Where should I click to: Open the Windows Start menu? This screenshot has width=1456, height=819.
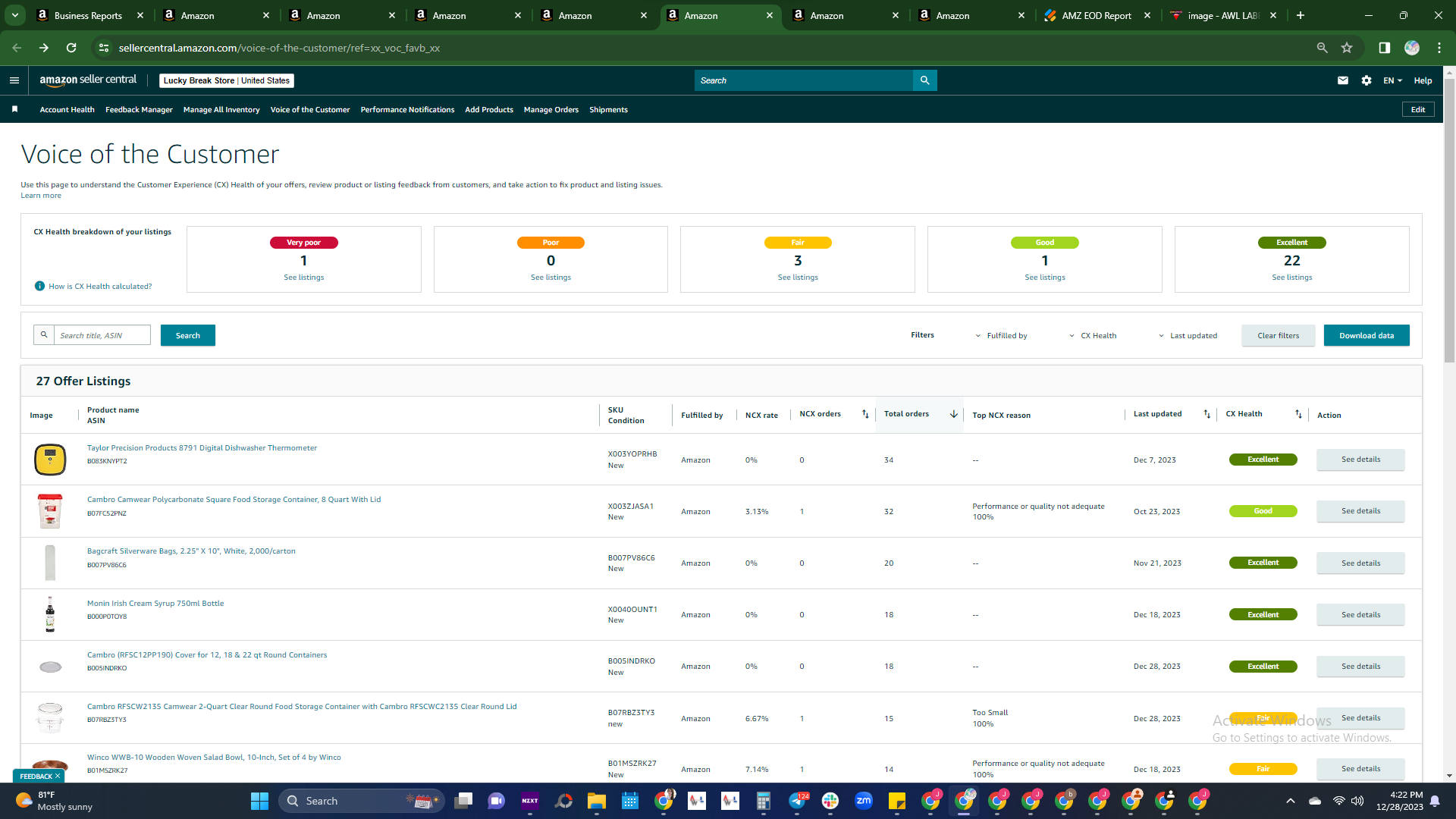[259, 801]
